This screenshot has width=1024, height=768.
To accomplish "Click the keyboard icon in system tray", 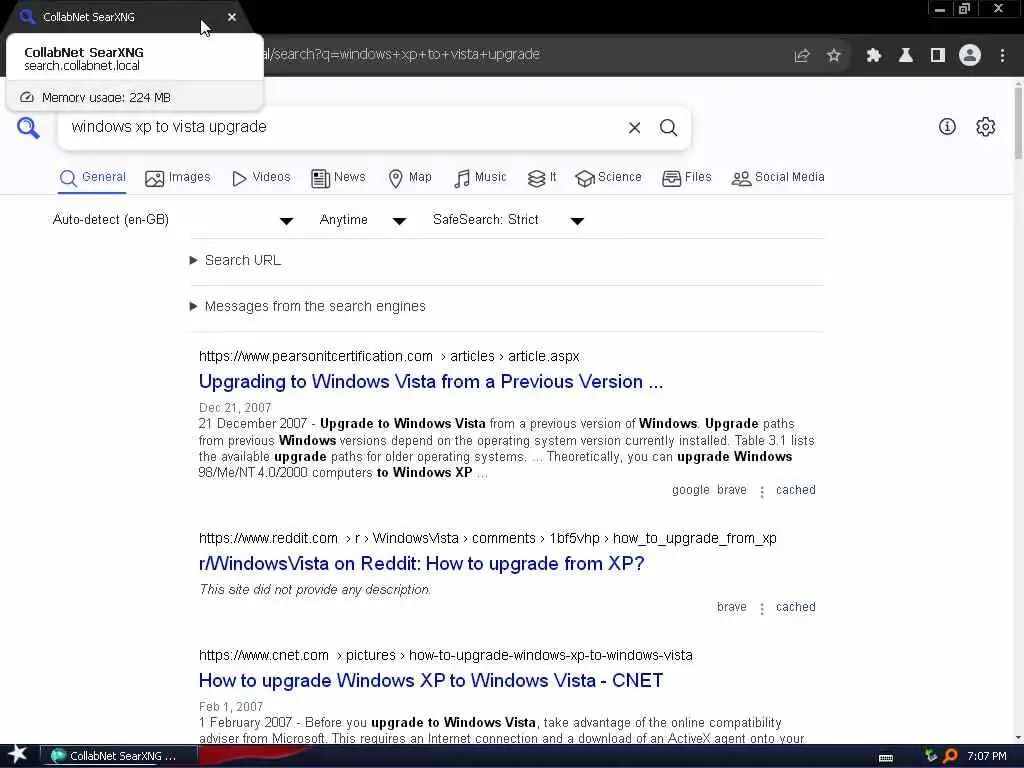I will pos(886,758).
